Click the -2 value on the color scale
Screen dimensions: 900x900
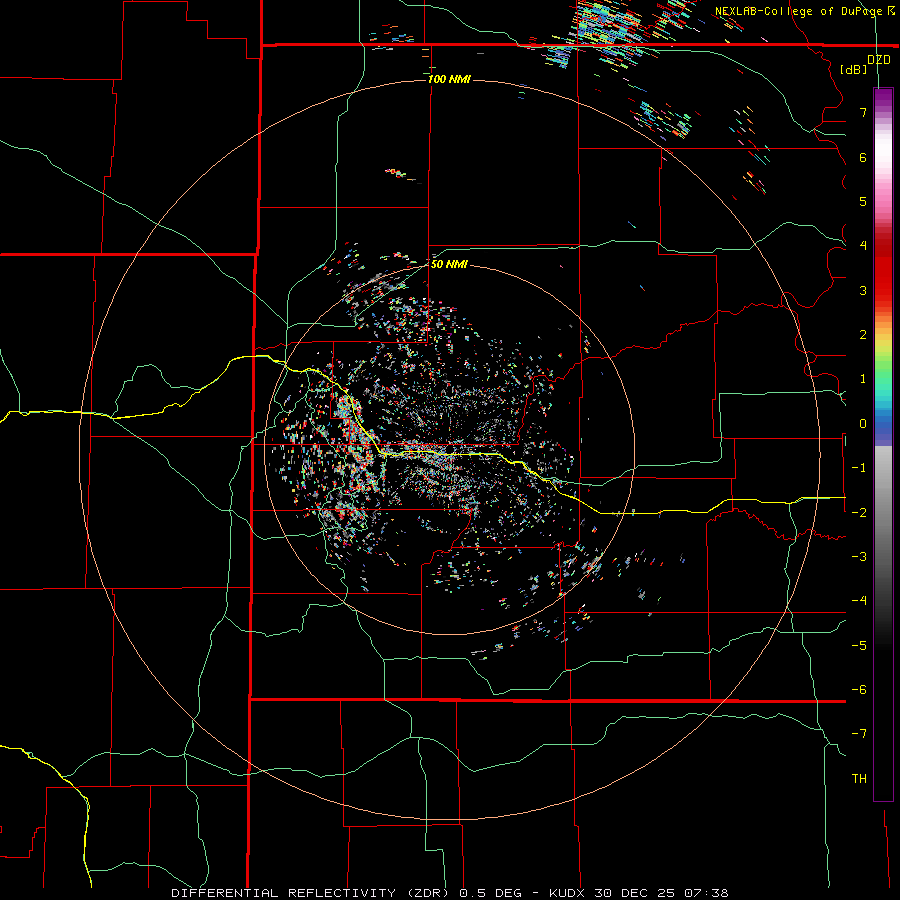pos(859,512)
